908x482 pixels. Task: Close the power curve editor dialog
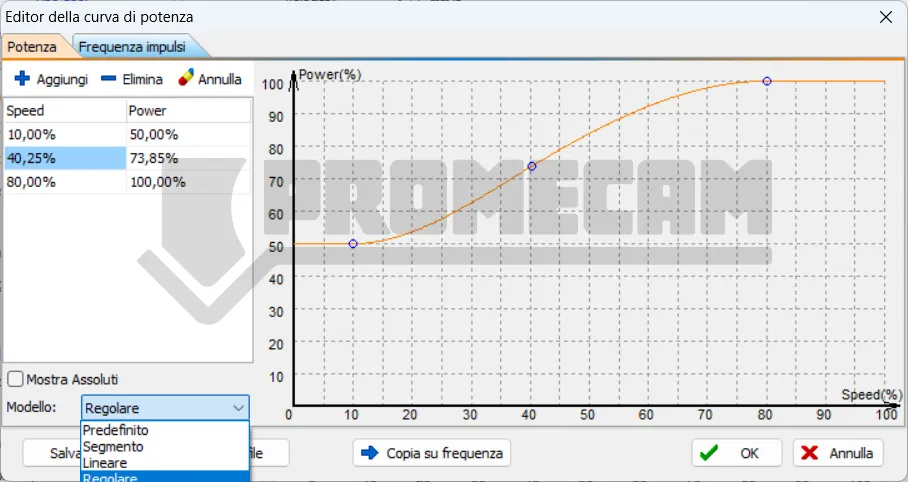coord(885,17)
